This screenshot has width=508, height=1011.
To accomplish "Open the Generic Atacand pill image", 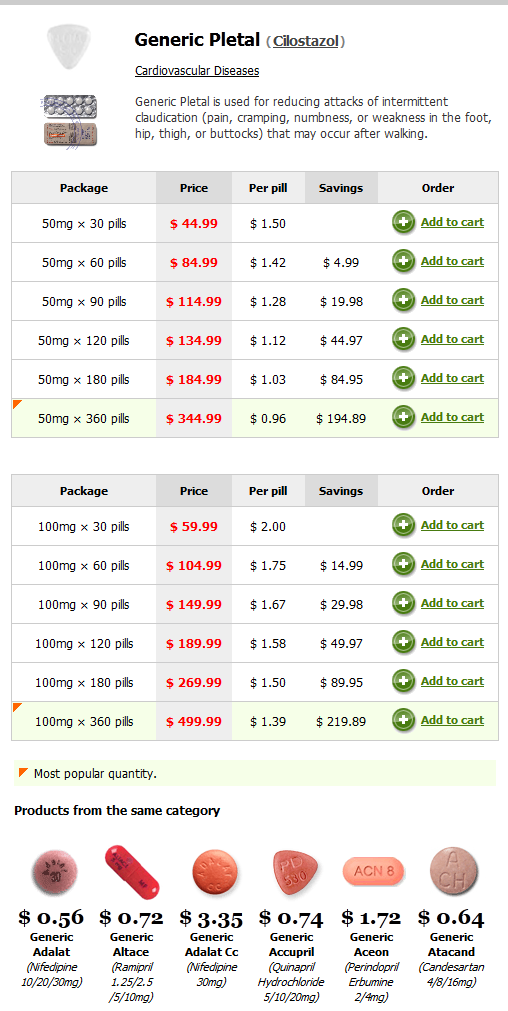I will (454, 870).
